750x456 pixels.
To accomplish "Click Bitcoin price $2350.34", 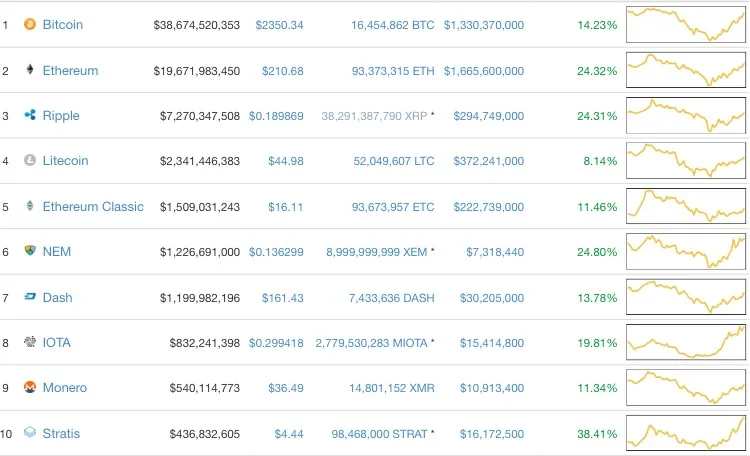I will [279, 25].
